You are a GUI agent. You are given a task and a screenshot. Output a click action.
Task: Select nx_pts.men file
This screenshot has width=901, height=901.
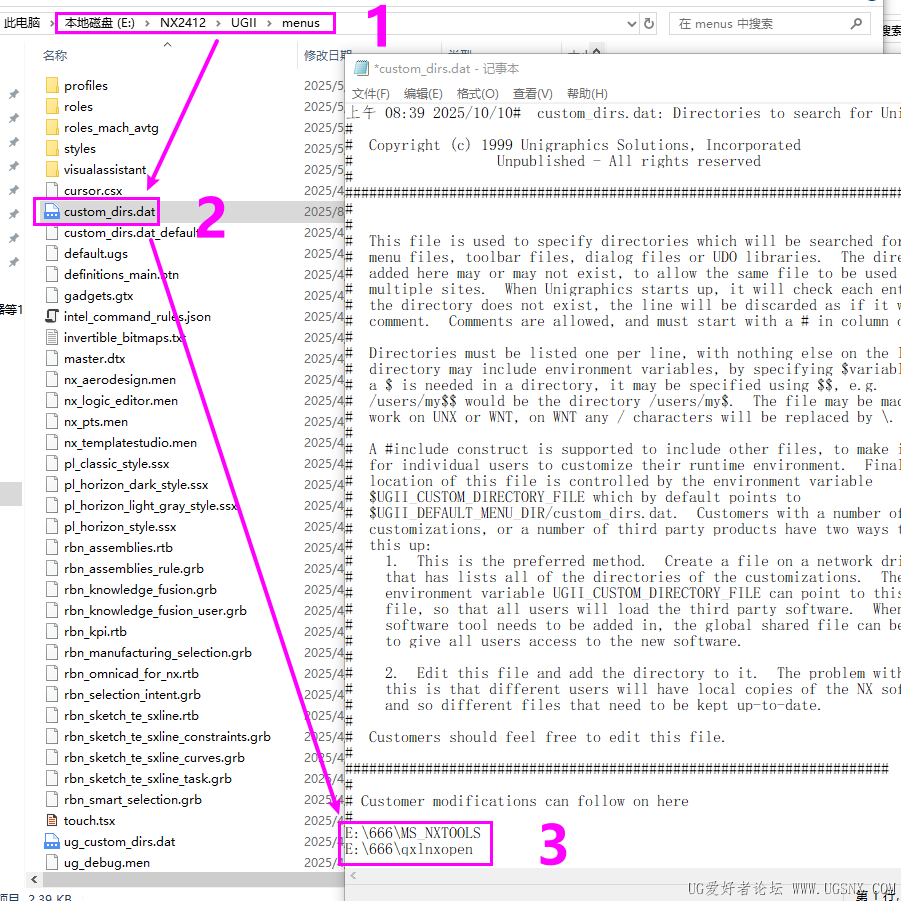[x=96, y=422]
